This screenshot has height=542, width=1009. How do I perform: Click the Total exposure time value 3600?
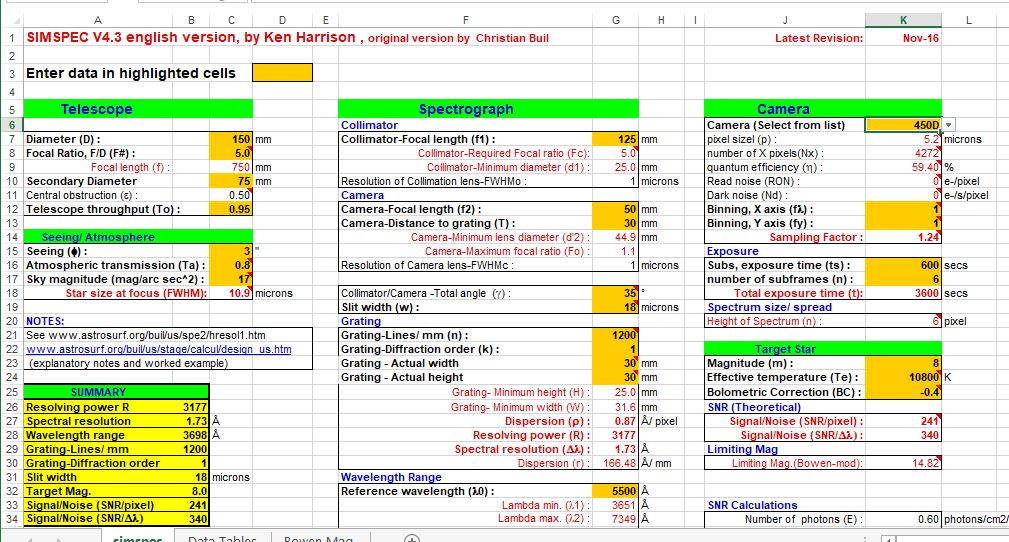coord(903,293)
